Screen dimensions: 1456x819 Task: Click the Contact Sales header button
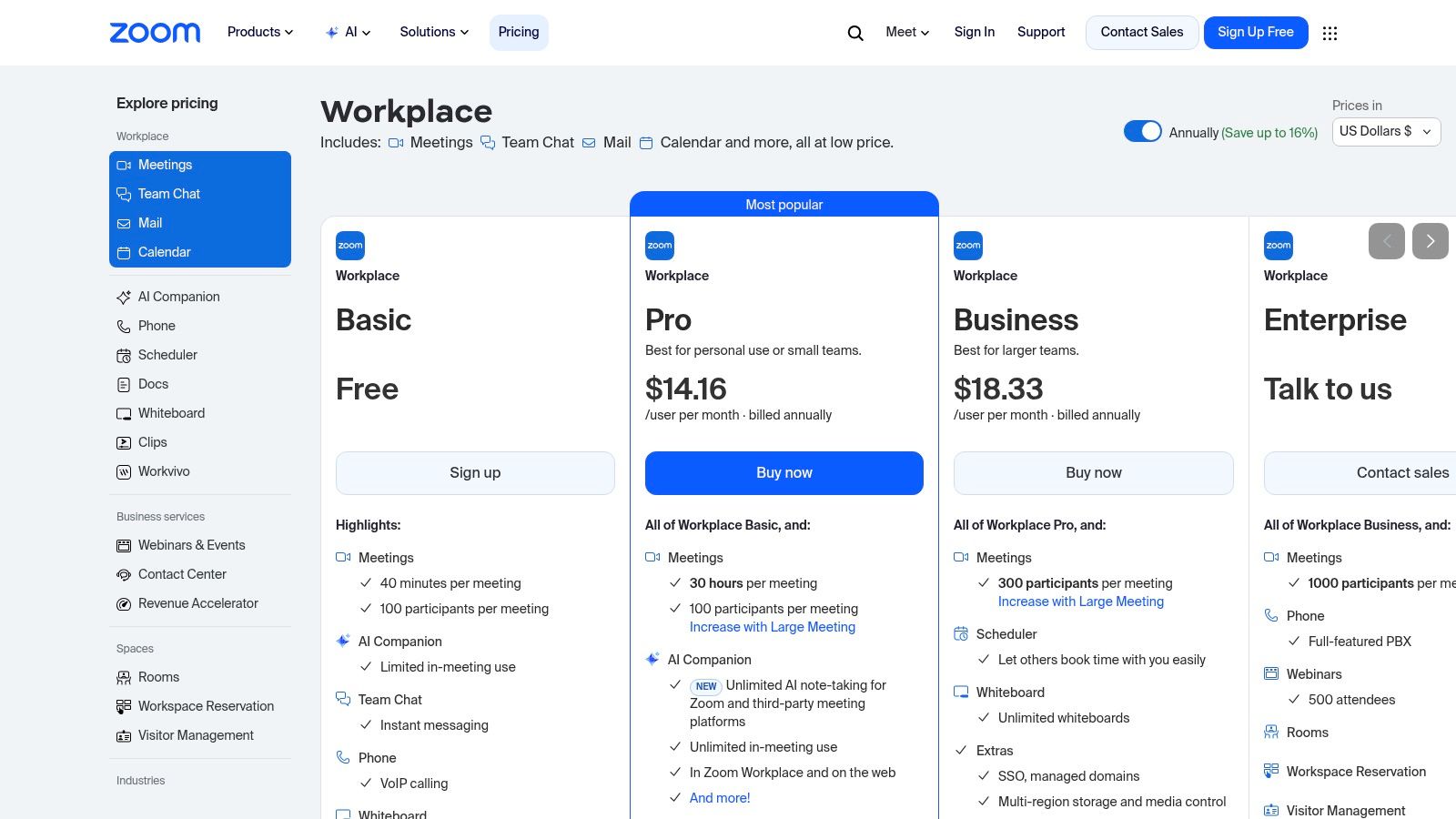tap(1142, 32)
